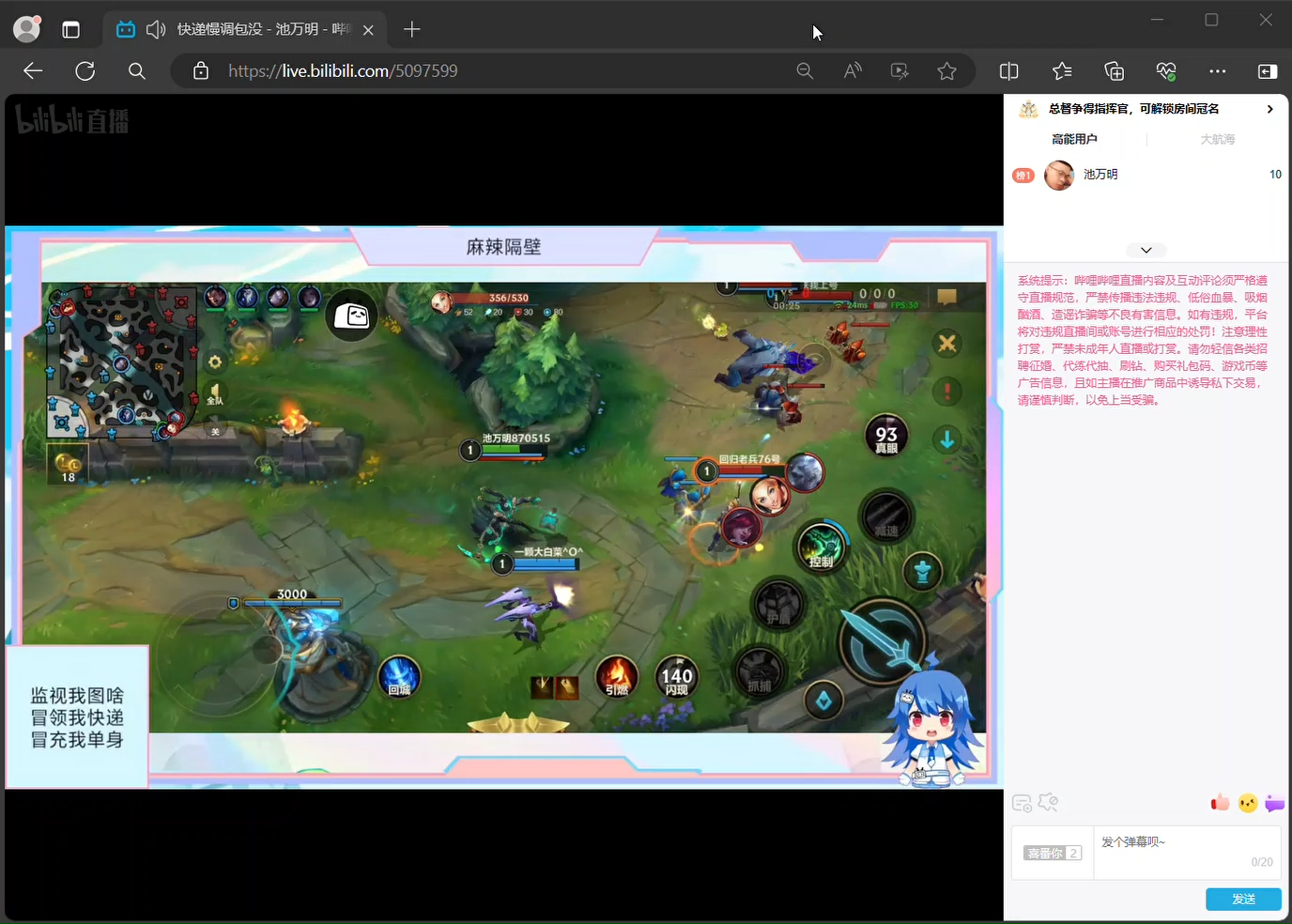The image size is (1292, 924).
Task: Click the 榜1 rank badge
Action: click(1023, 176)
